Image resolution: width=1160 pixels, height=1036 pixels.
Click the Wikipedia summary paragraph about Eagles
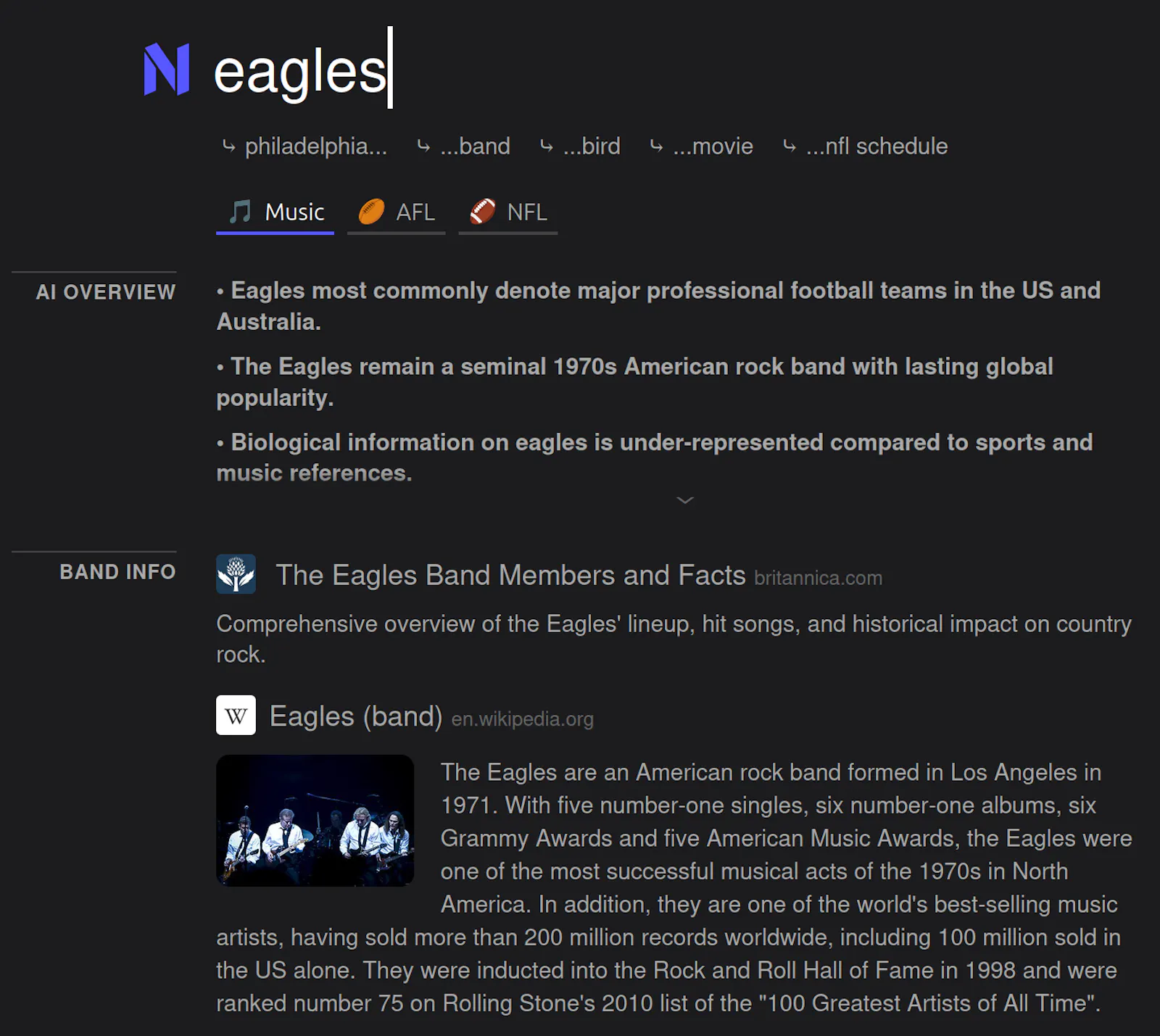(674, 887)
